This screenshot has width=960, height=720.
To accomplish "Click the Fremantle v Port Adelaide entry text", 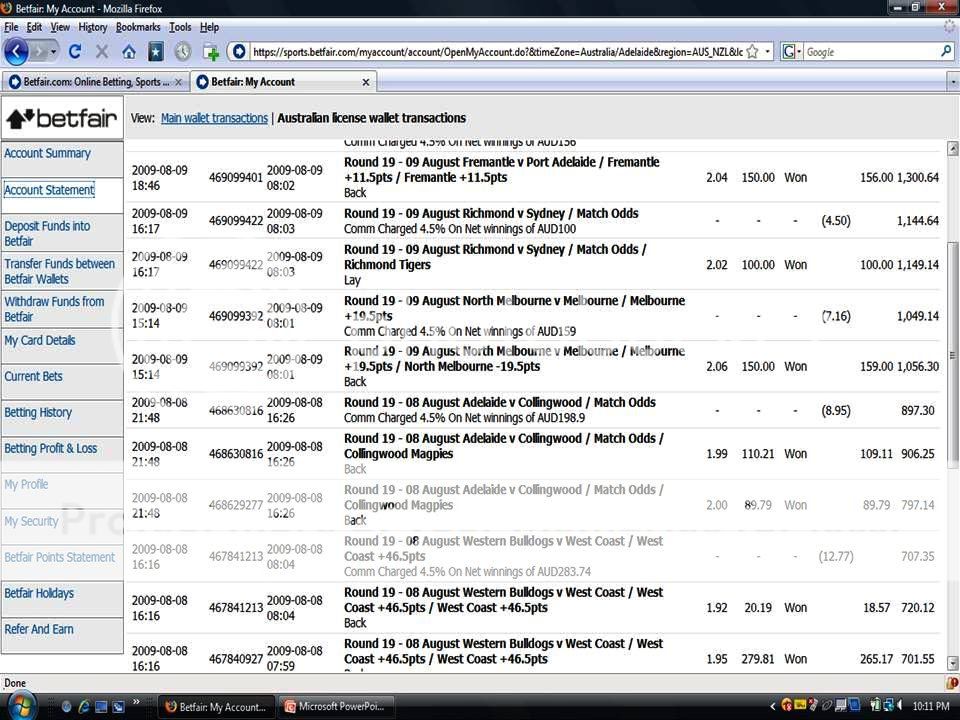I will click(x=501, y=170).
